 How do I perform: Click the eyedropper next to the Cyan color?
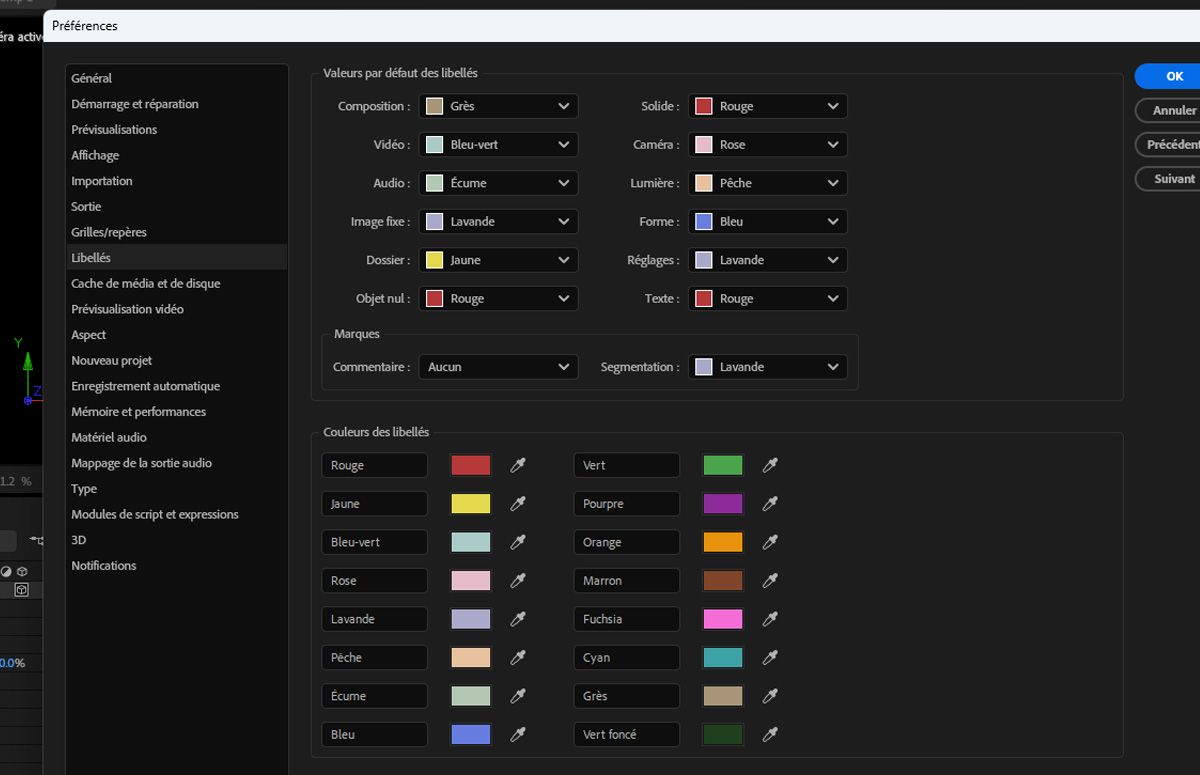coord(770,657)
